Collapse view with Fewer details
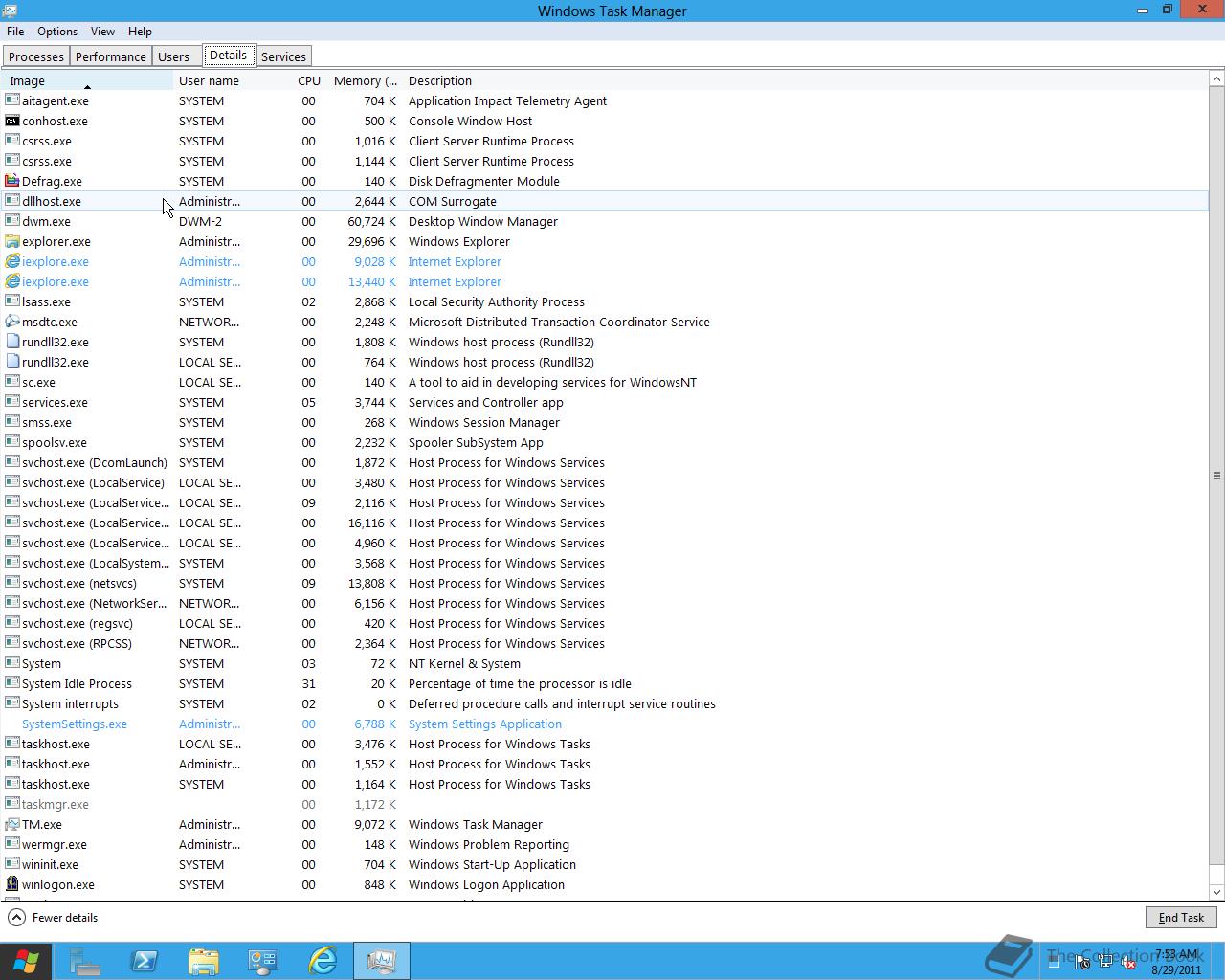The height and width of the screenshot is (980, 1225). click(54, 918)
